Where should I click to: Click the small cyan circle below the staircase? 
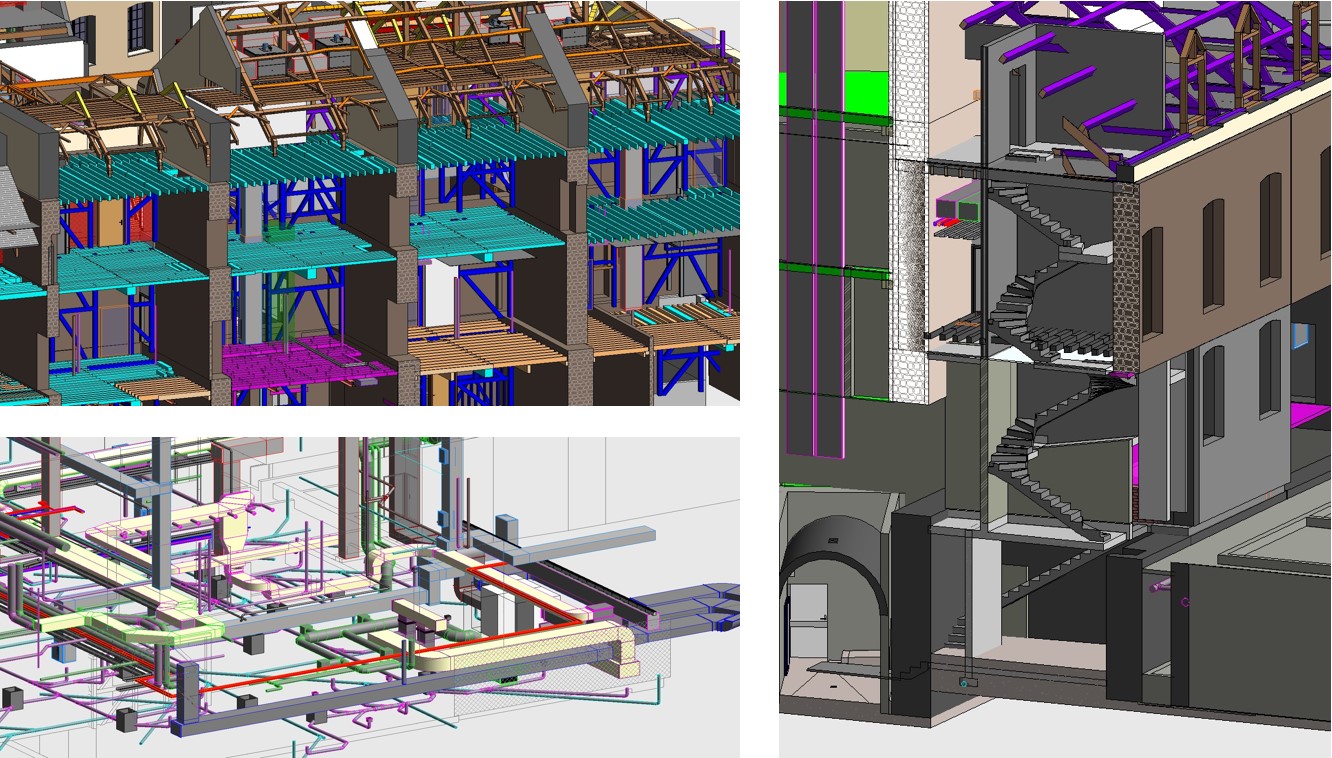(x=964, y=683)
